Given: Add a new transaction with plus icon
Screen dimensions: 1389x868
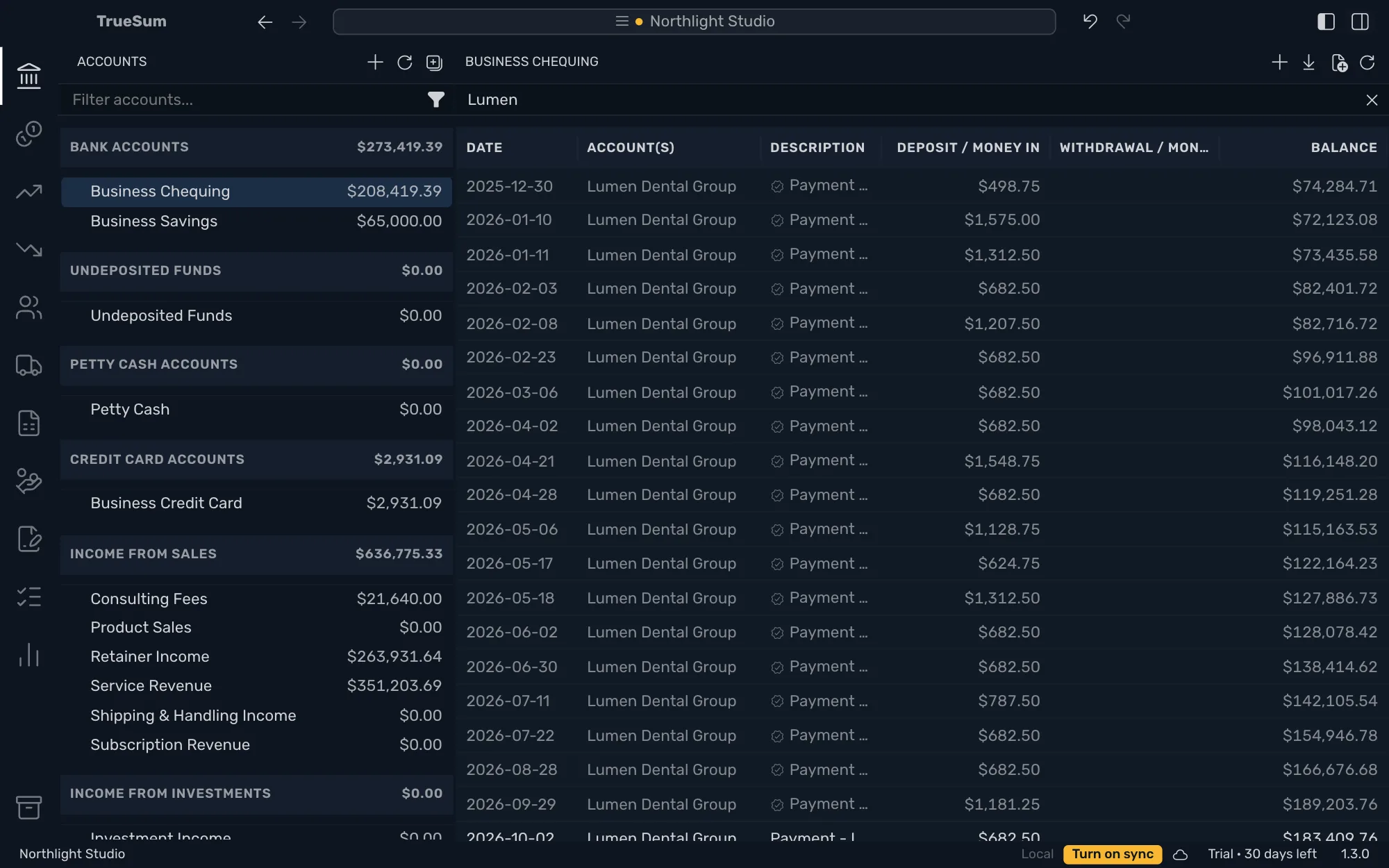Looking at the screenshot, I should [x=1279, y=62].
